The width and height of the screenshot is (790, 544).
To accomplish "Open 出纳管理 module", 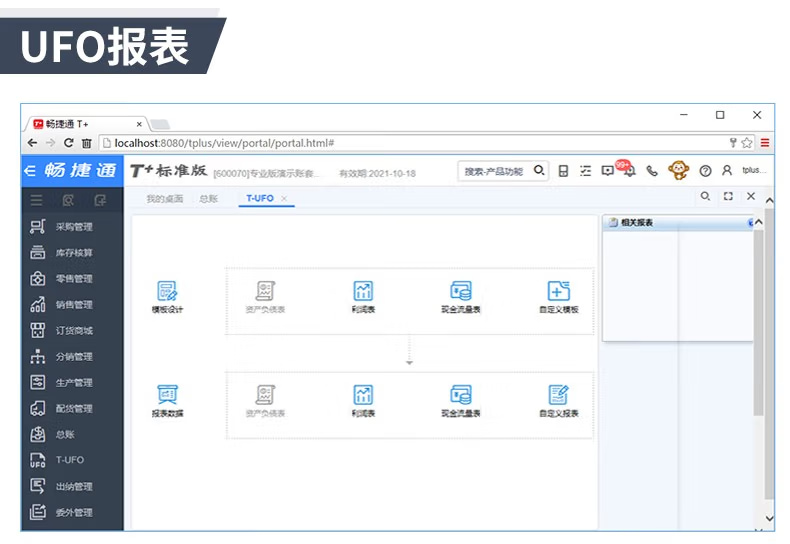I will [x=61, y=486].
